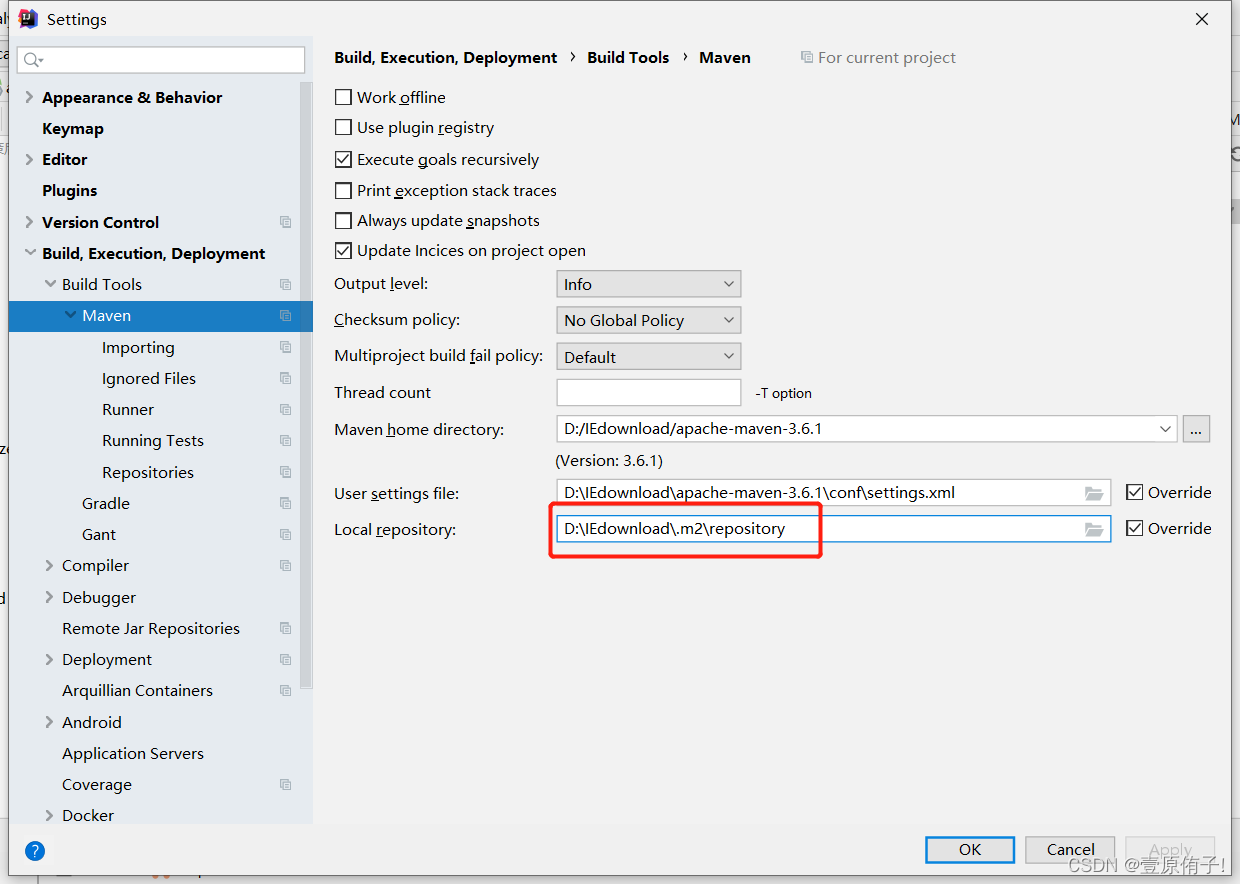This screenshot has height=884, width=1240.
Task: Click the settings search field
Action: (161, 60)
